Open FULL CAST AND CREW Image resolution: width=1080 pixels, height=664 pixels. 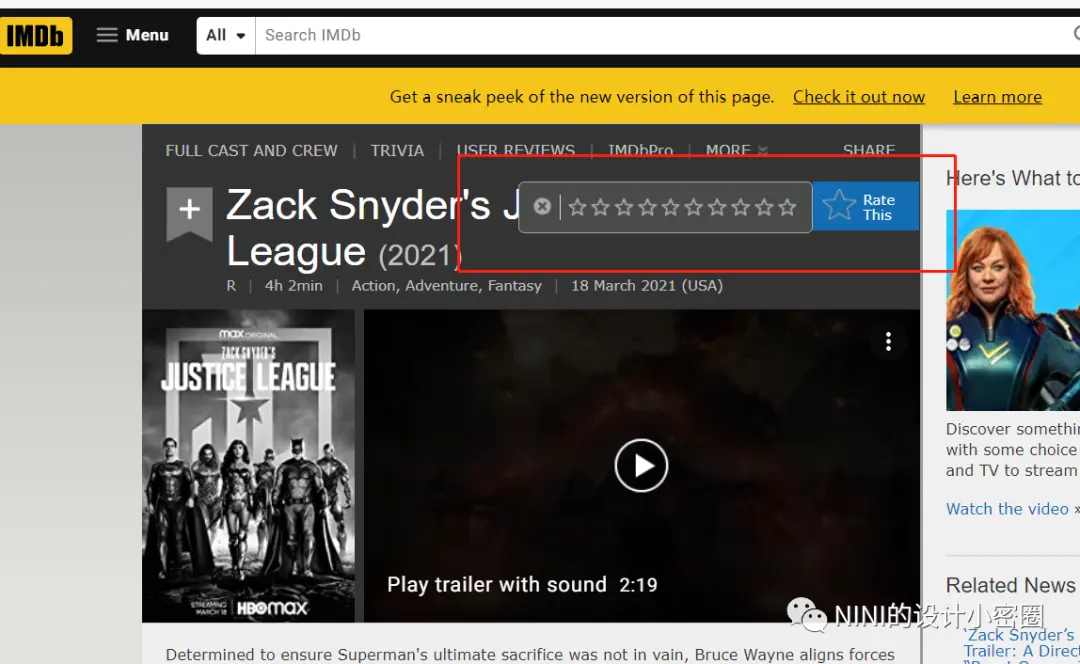251,150
